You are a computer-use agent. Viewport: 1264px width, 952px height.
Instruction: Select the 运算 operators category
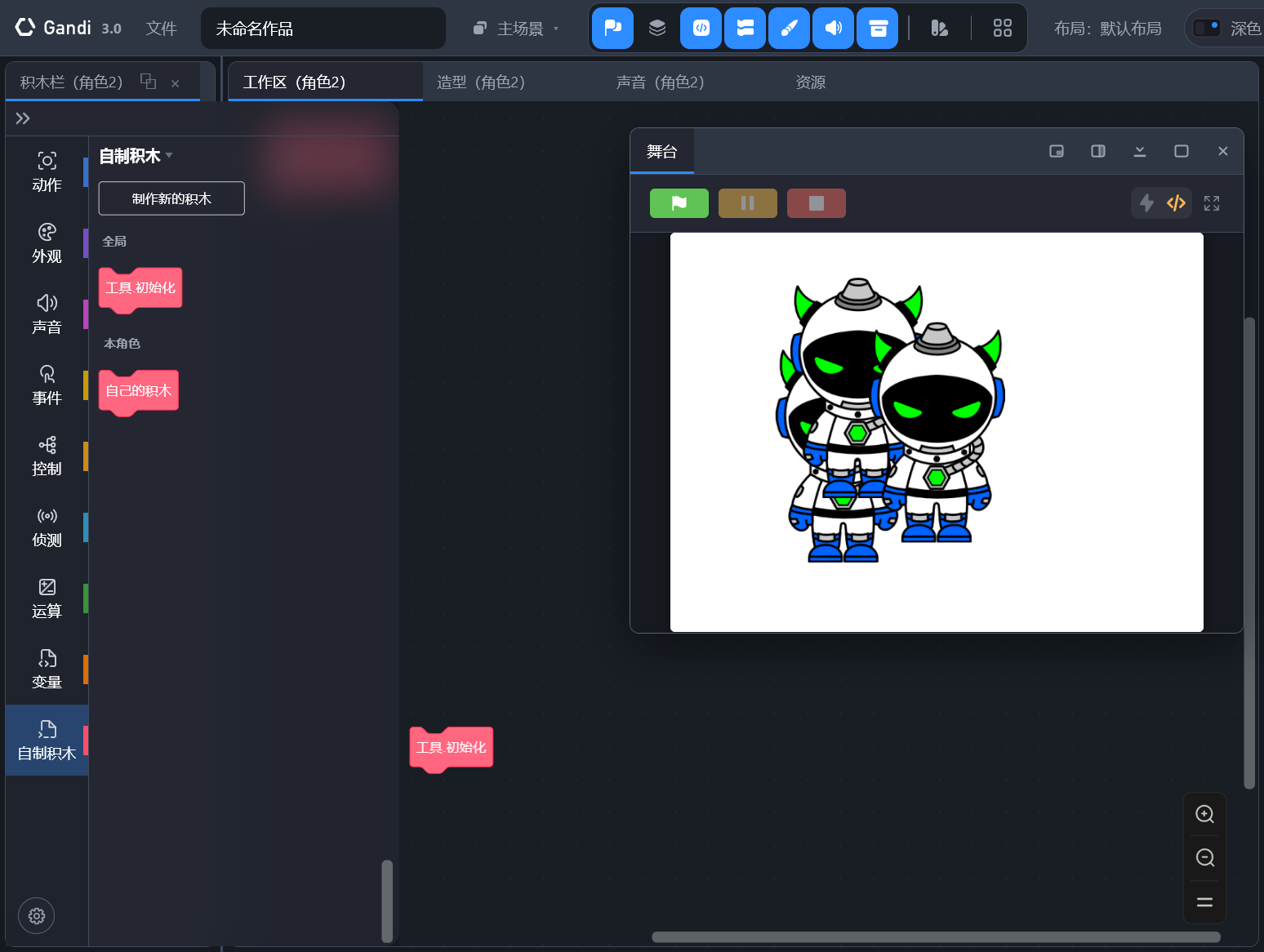[x=47, y=598]
